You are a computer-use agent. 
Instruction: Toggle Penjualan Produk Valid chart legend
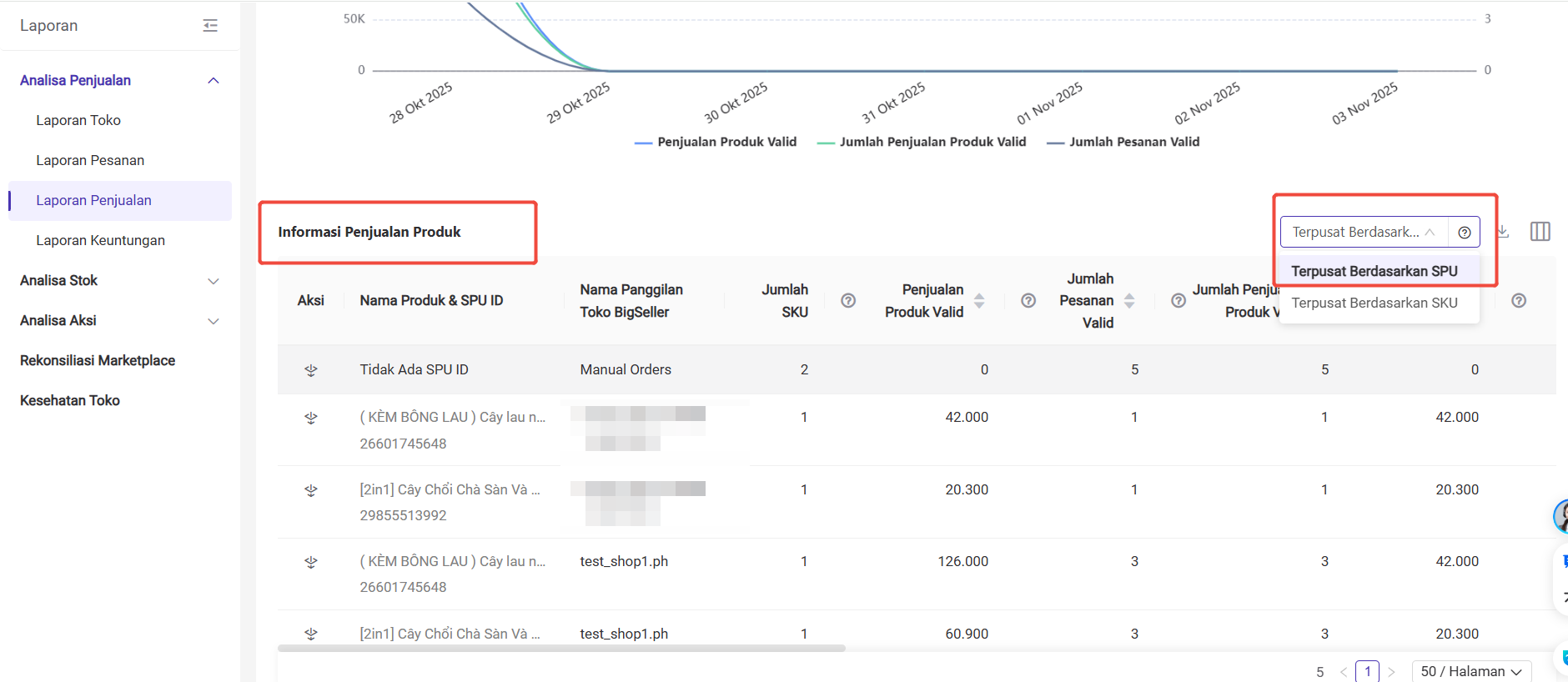pos(716,143)
